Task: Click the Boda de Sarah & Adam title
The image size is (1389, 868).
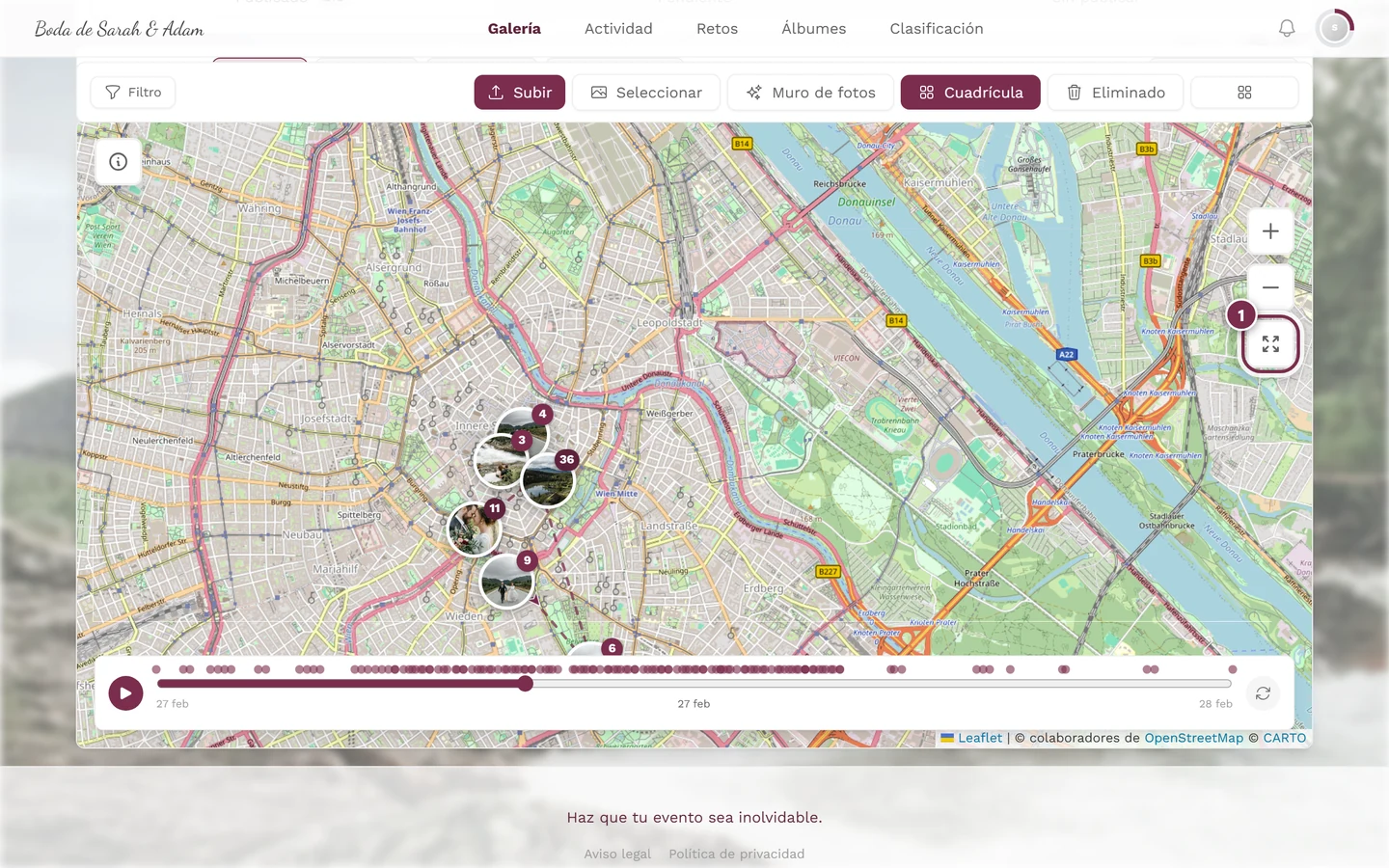Action: (120, 29)
